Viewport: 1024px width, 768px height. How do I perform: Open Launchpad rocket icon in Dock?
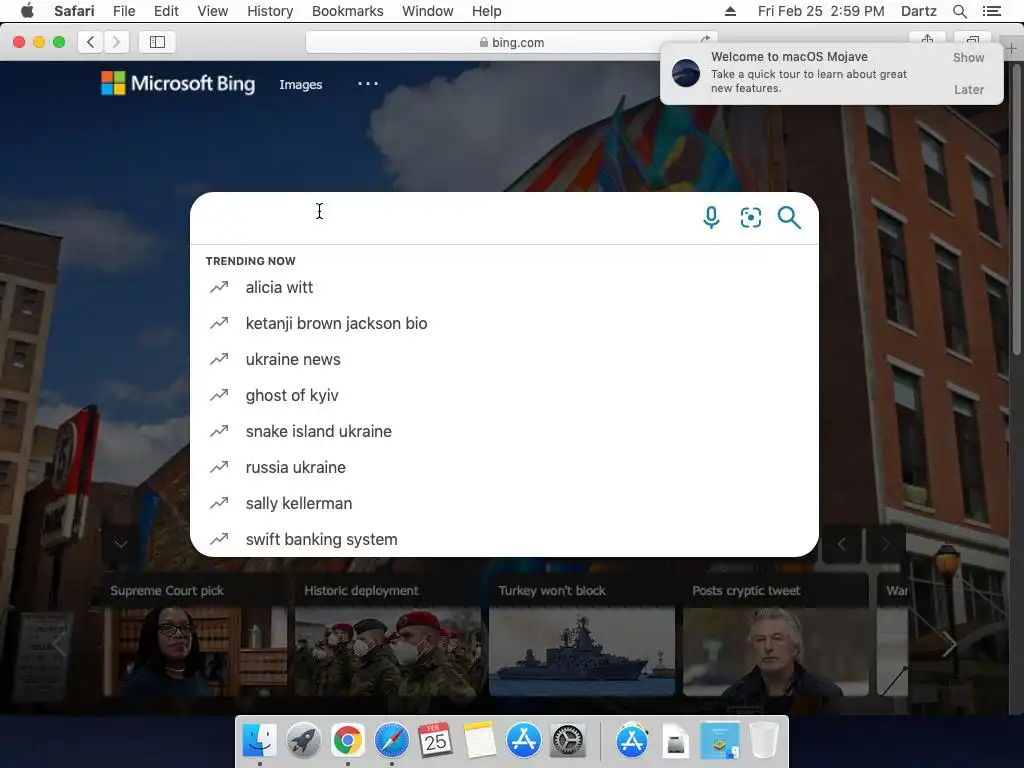point(304,741)
